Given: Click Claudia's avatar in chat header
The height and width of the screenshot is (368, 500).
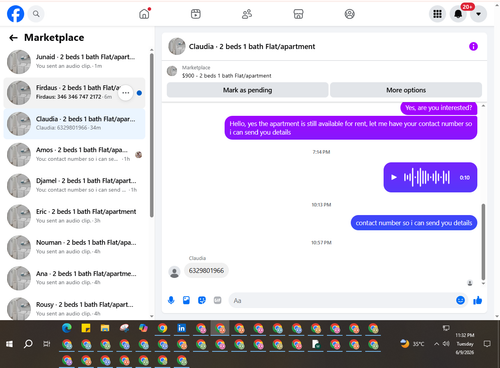Looking at the screenshot, I should coord(177,46).
